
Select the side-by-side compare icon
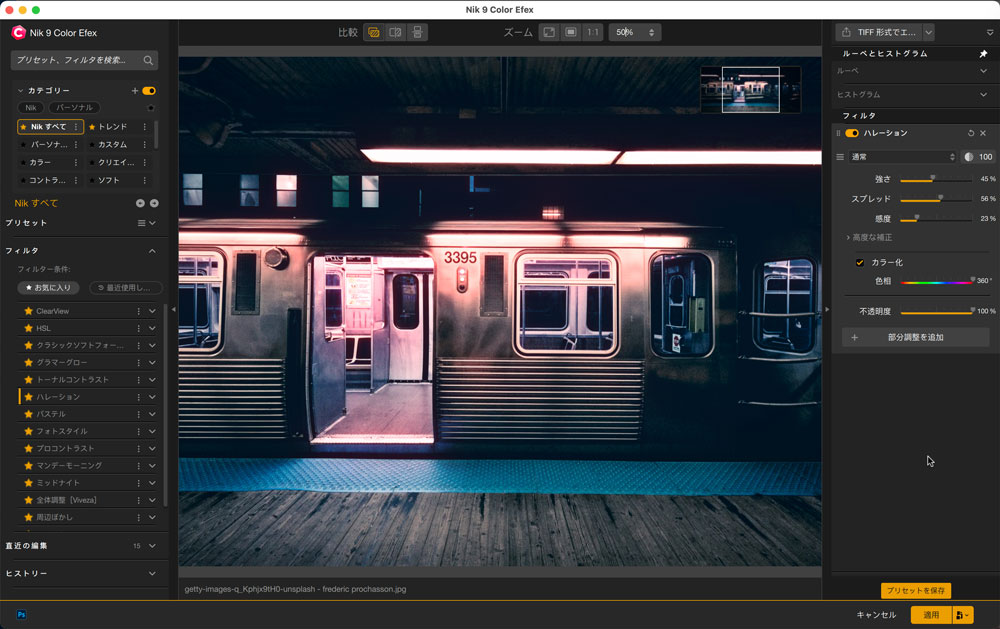[x=417, y=32]
